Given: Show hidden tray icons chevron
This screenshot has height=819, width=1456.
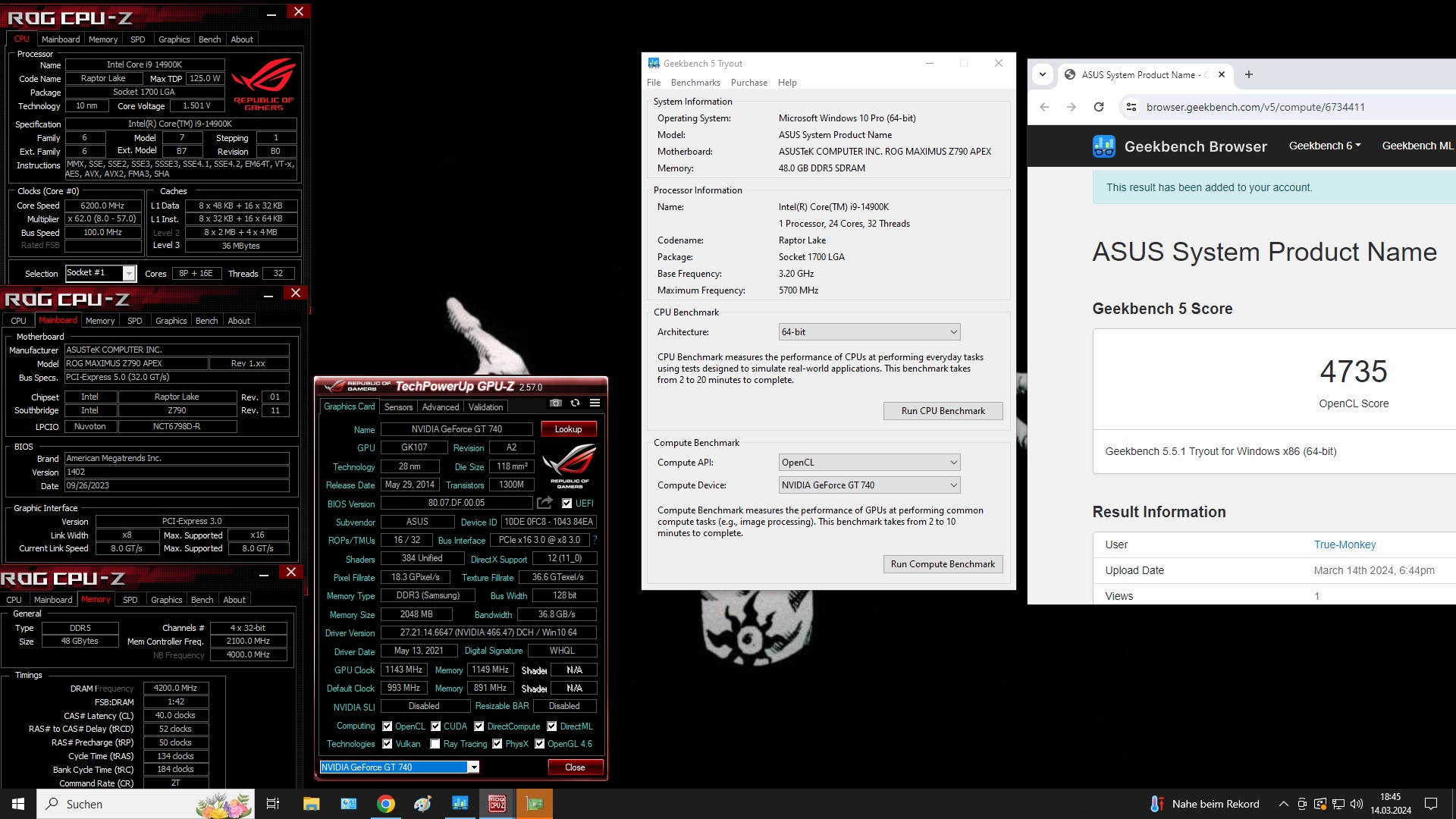Looking at the screenshot, I should coord(1284,804).
